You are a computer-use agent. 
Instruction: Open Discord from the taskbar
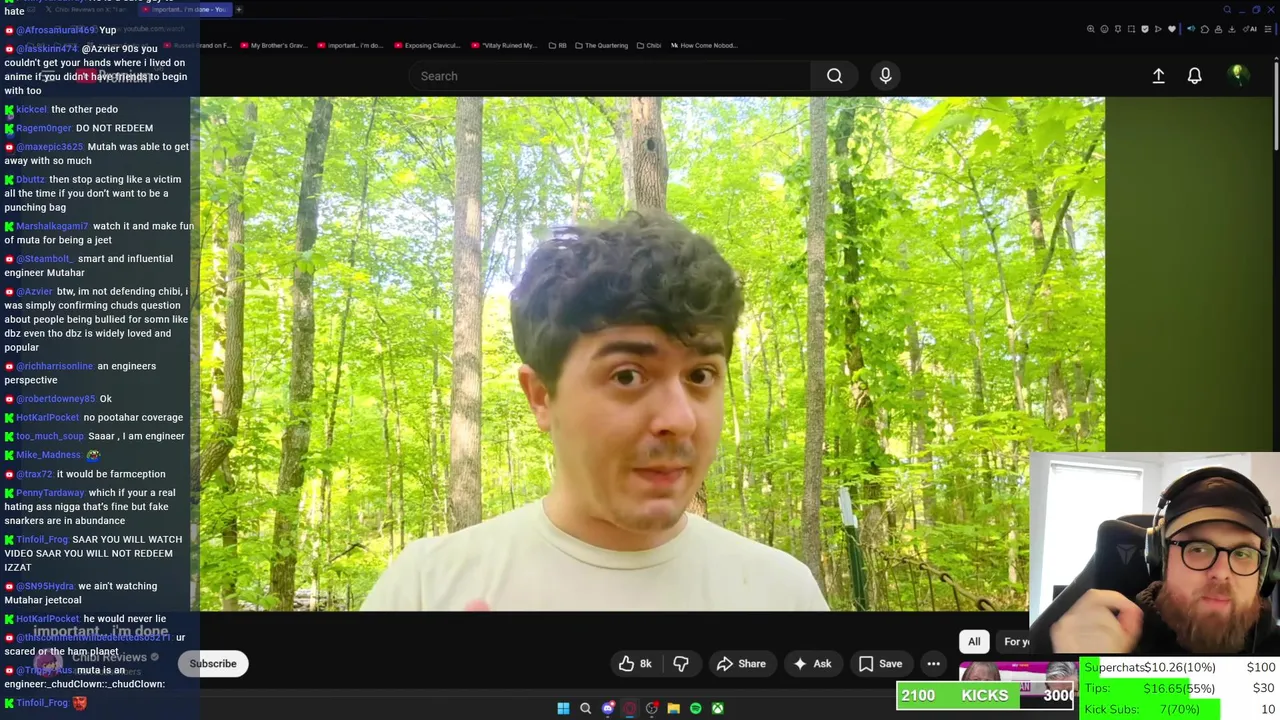coord(608,708)
